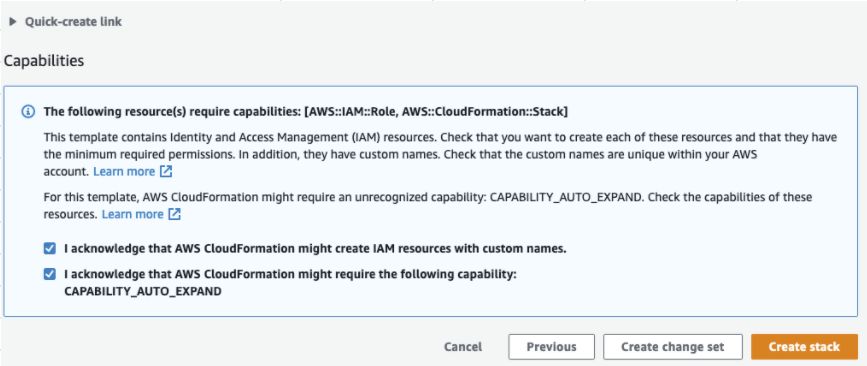This screenshot has width=867, height=366.
Task: Open the first Learn more link about IAM names
Action: [124, 171]
